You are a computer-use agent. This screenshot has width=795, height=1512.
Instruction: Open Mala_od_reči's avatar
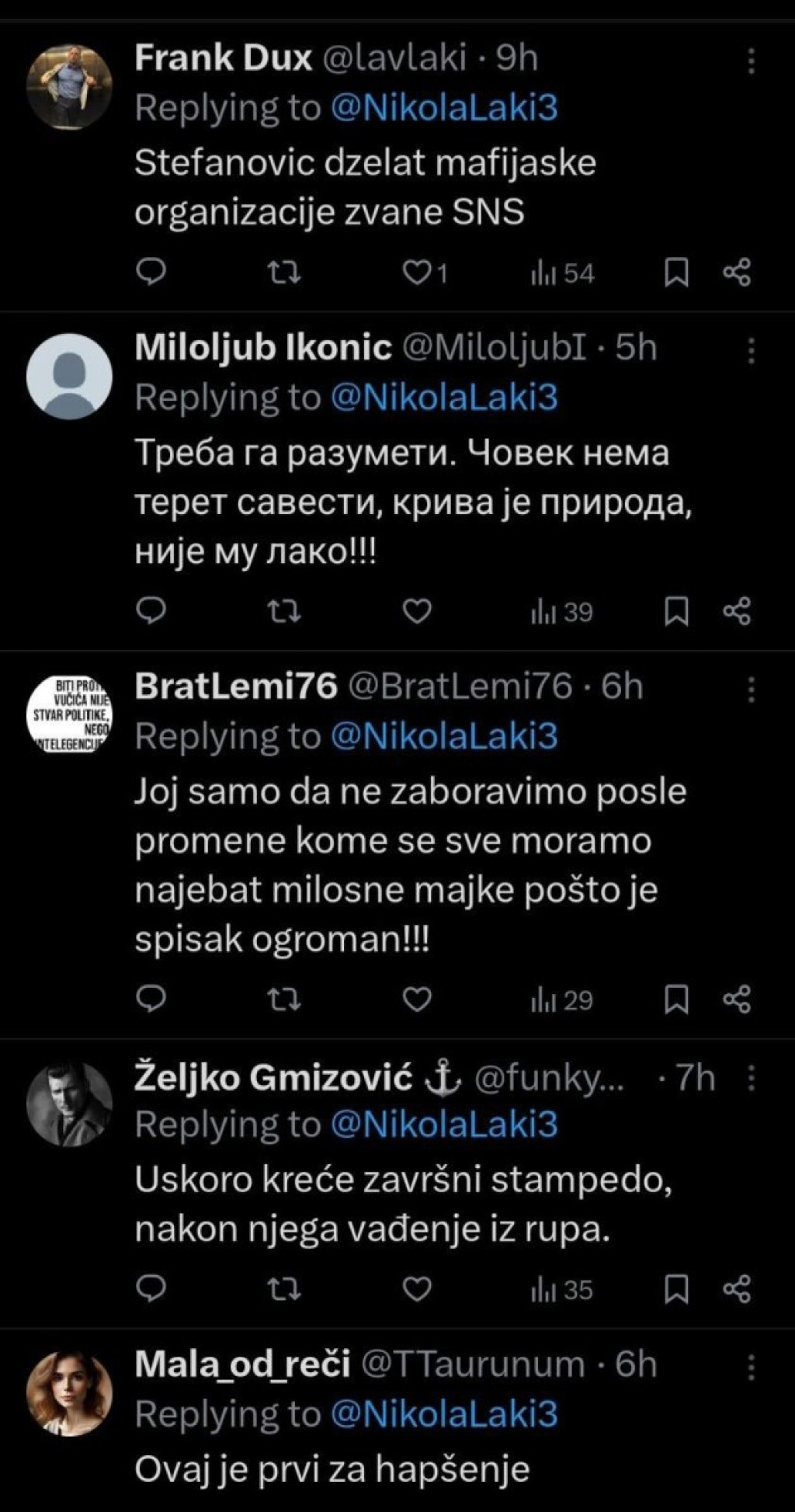coord(70,1393)
